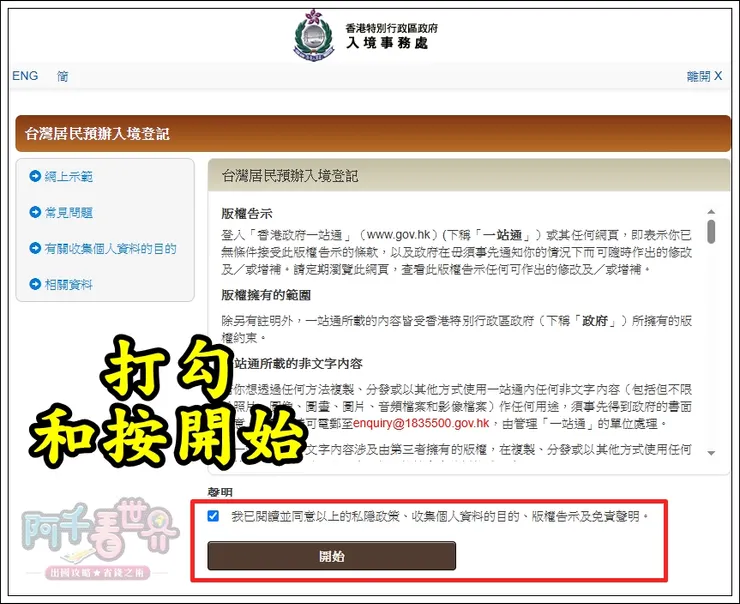The height and width of the screenshot is (604, 740).
Task: Click the Immigration Department emblem logo
Action: pos(313,35)
